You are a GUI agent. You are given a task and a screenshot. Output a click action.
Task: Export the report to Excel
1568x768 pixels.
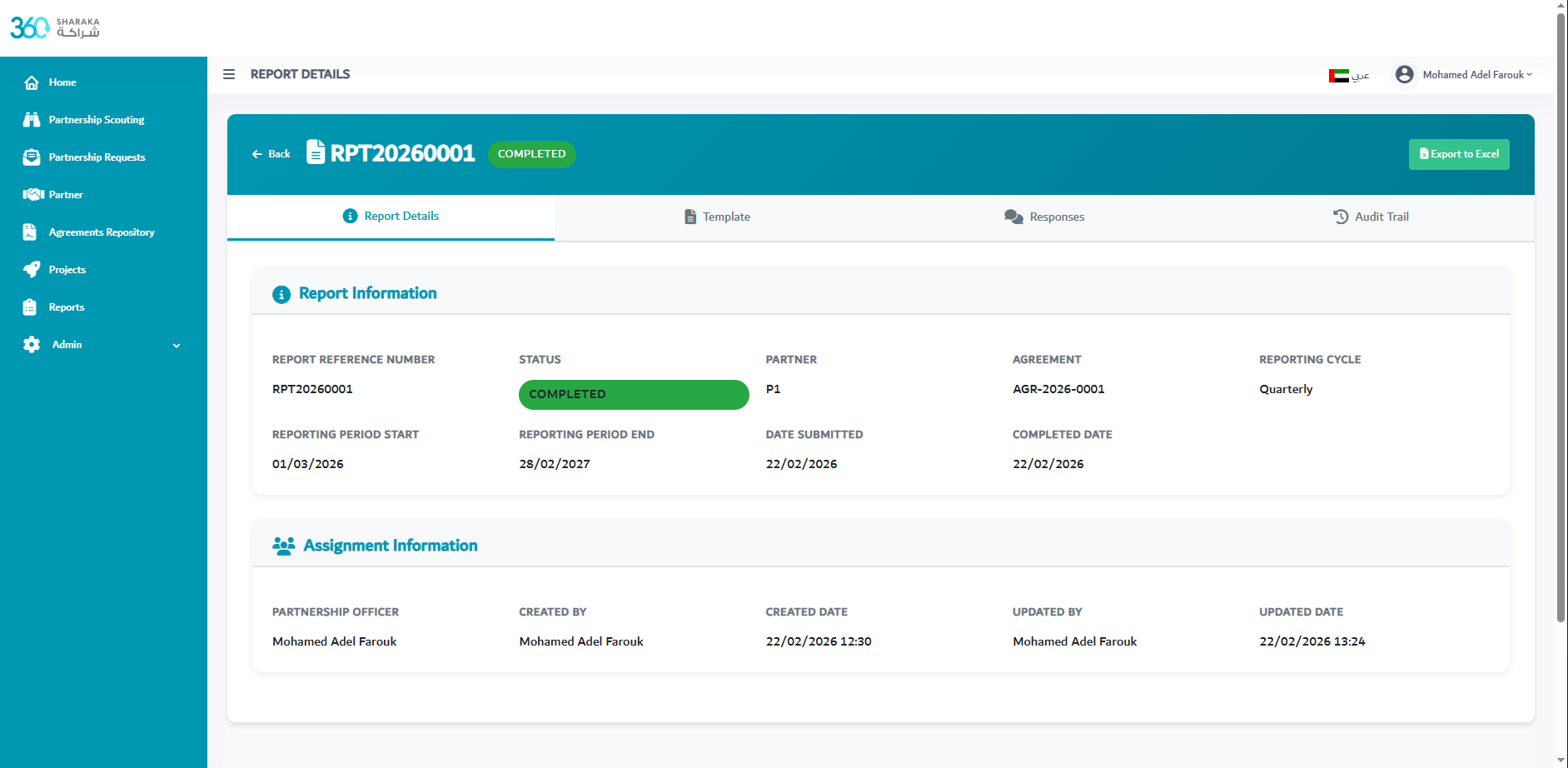tap(1459, 154)
